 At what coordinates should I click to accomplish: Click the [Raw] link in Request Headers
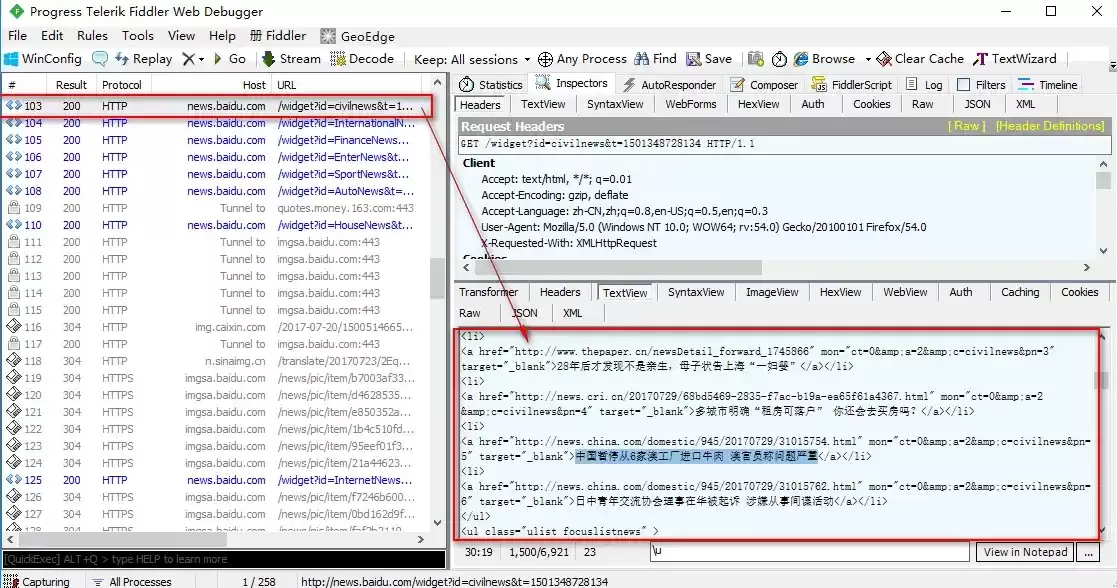[x=966, y=126]
